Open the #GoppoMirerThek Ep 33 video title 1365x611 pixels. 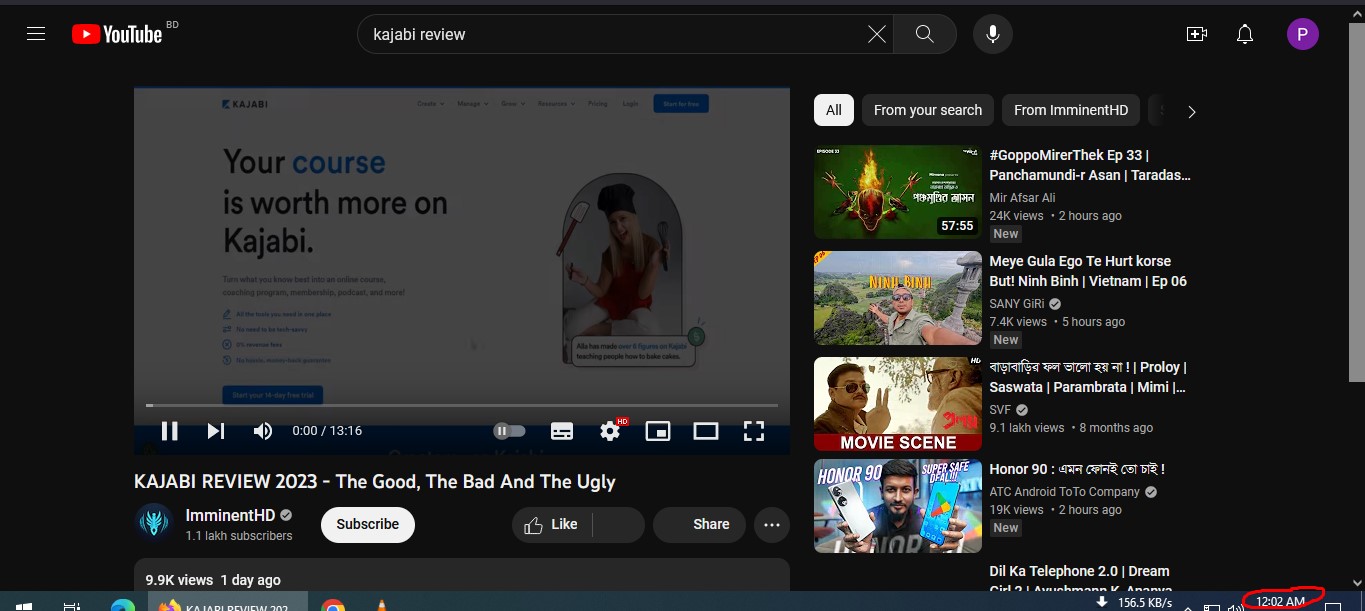(x=1090, y=165)
